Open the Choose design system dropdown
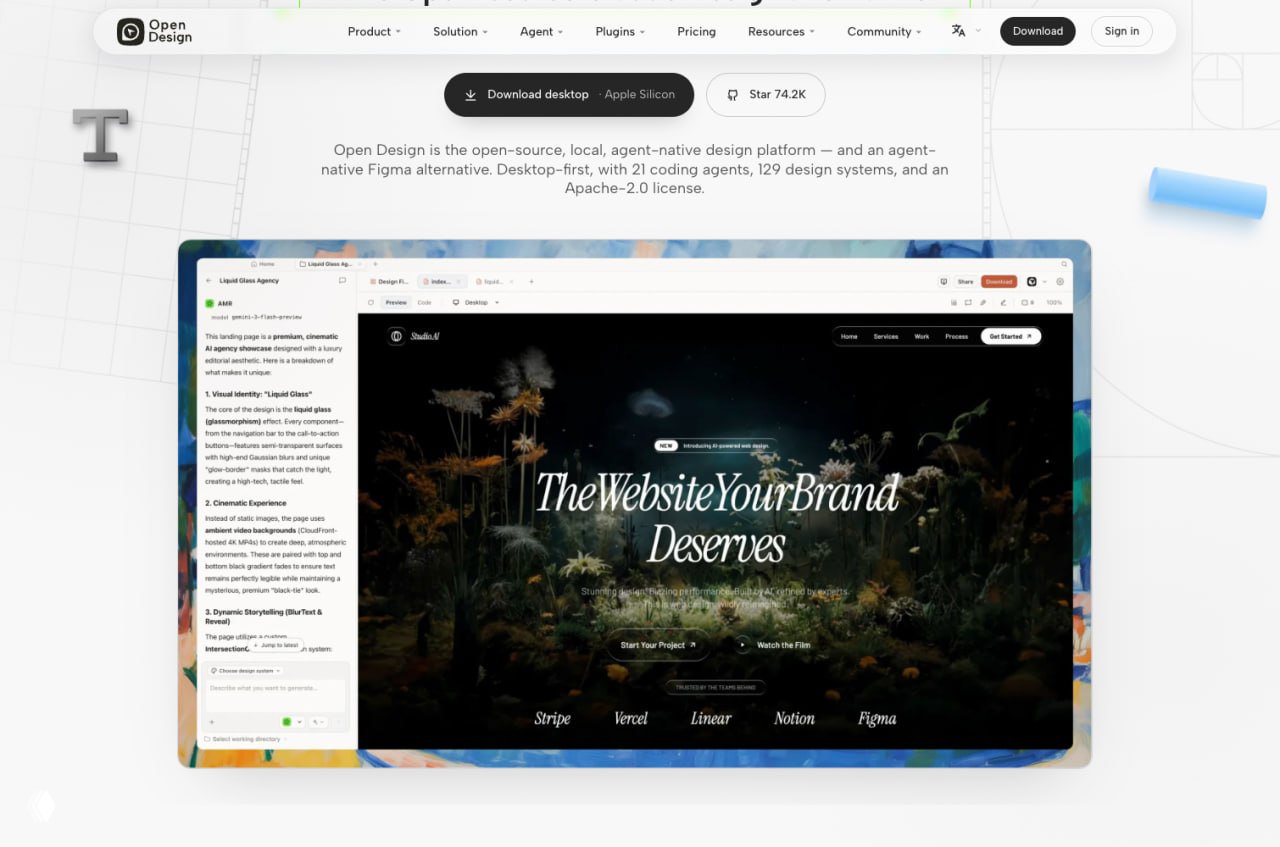This screenshot has height=847, width=1280. coord(246,671)
